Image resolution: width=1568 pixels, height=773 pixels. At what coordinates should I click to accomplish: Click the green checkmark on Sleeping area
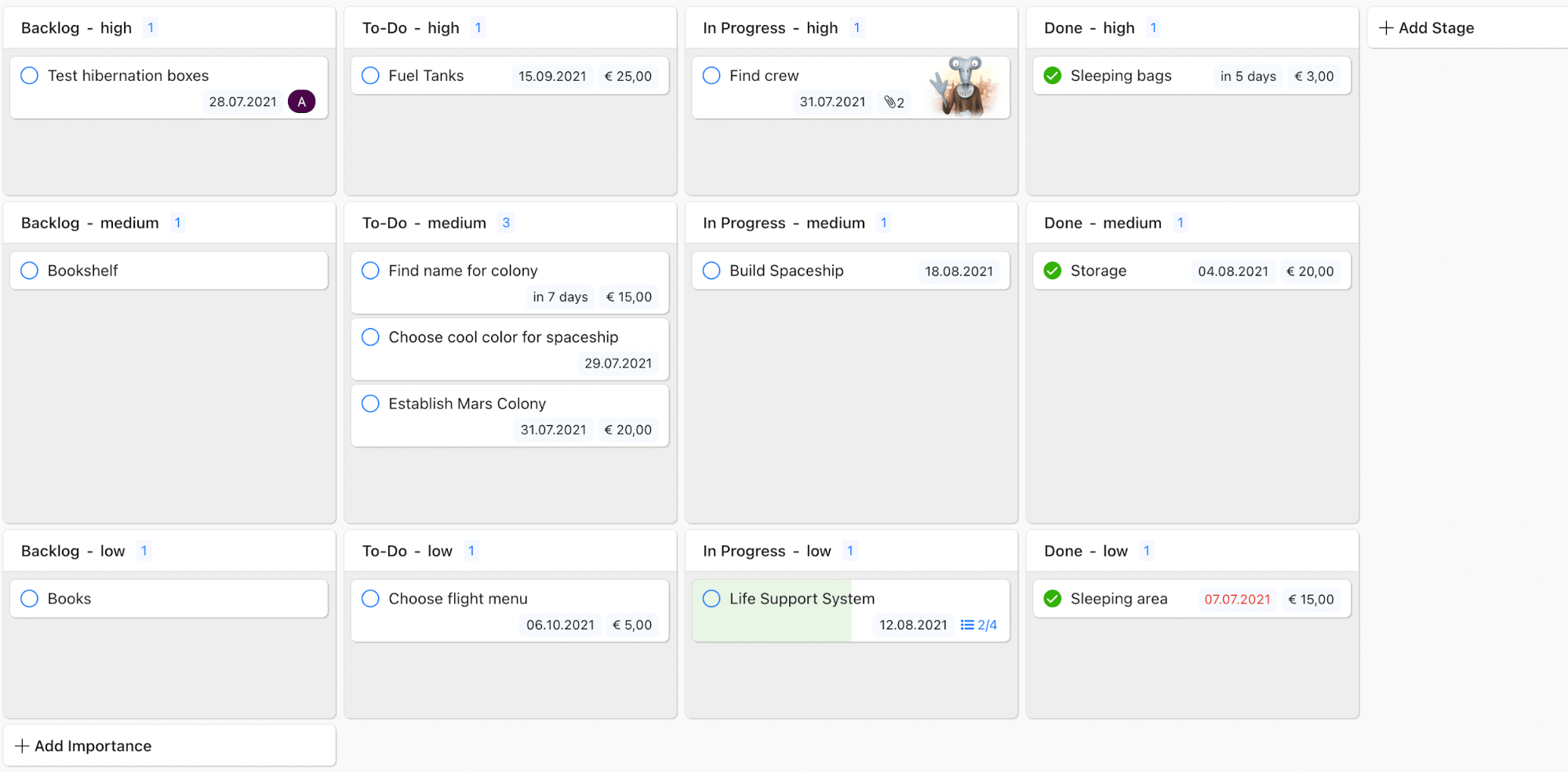pyautogui.click(x=1053, y=600)
